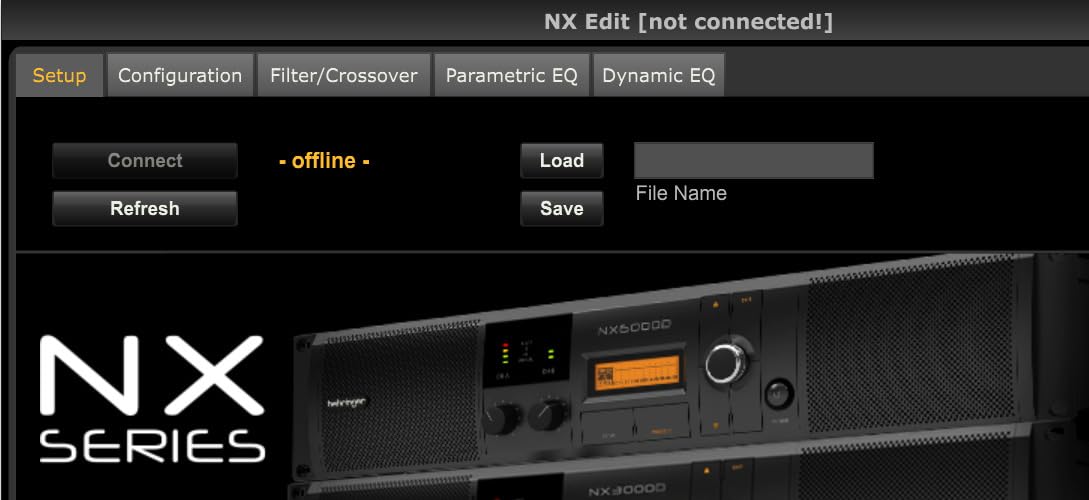Click the Refresh button

[x=145, y=208]
